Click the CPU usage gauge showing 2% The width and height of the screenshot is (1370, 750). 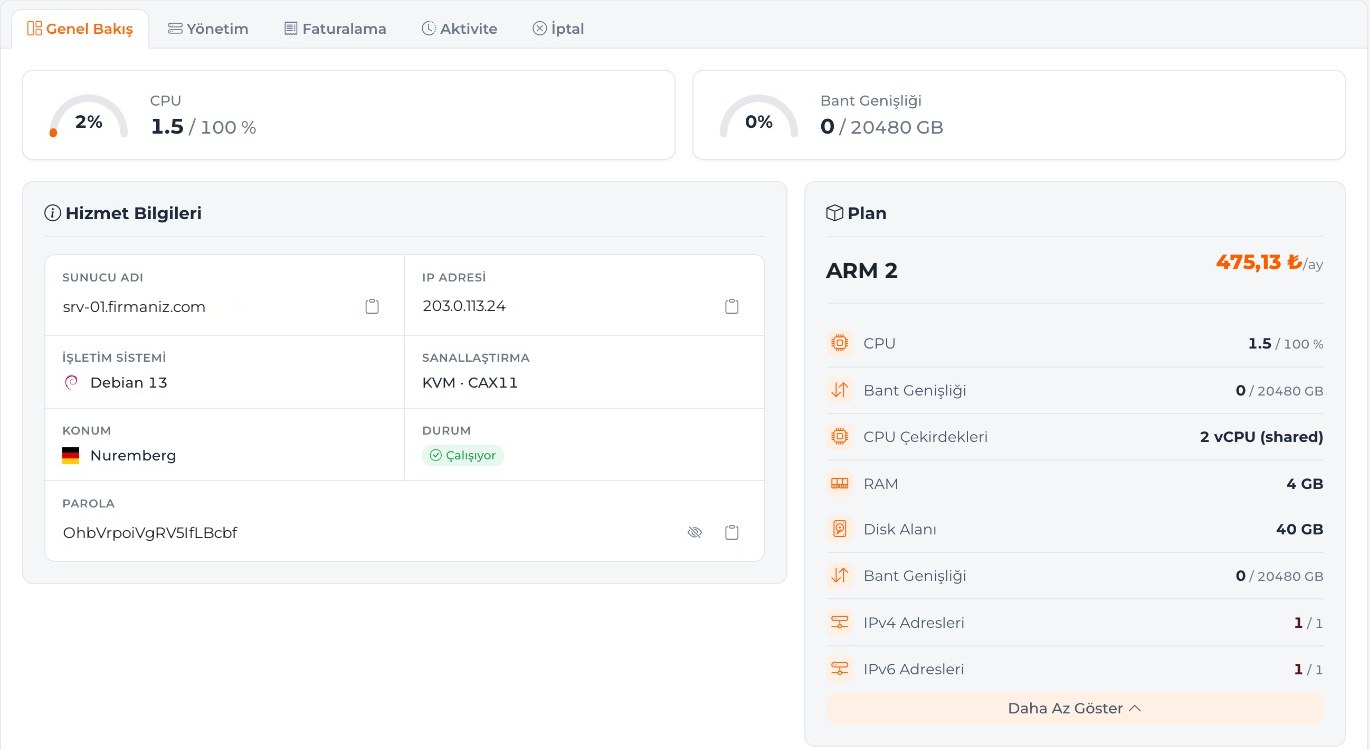point(89,117)
